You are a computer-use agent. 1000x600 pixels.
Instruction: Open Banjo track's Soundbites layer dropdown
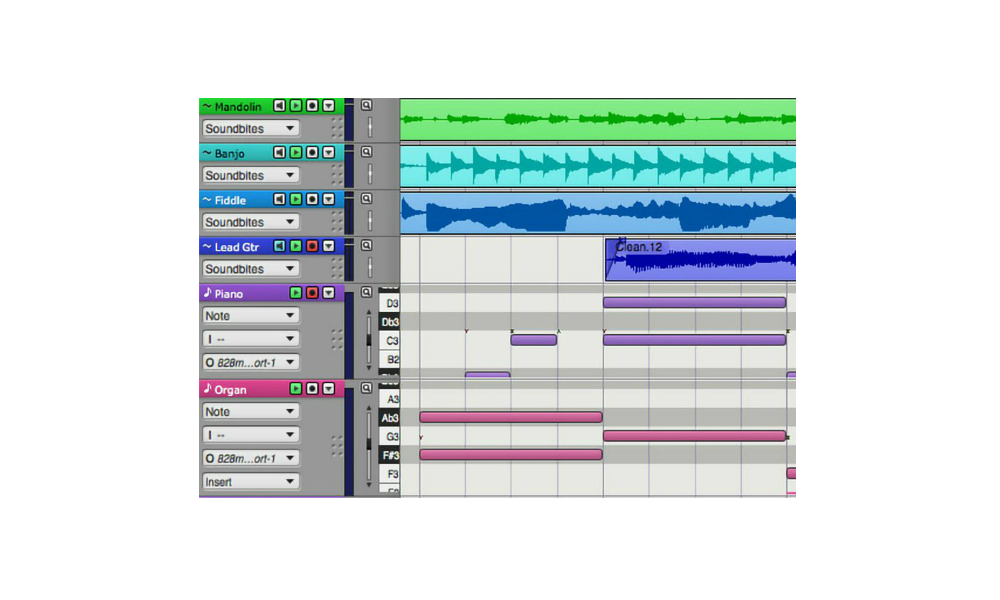tap(250, 175)
